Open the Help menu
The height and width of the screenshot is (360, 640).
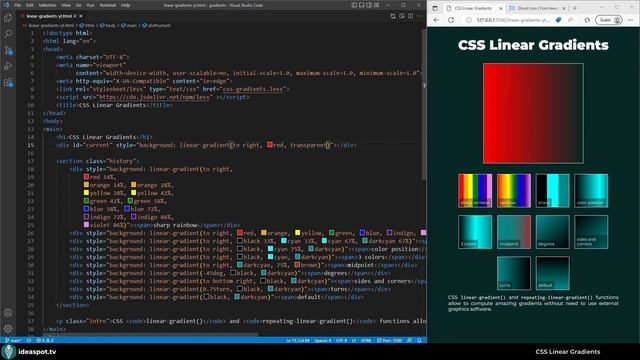[x=125, y=5]
